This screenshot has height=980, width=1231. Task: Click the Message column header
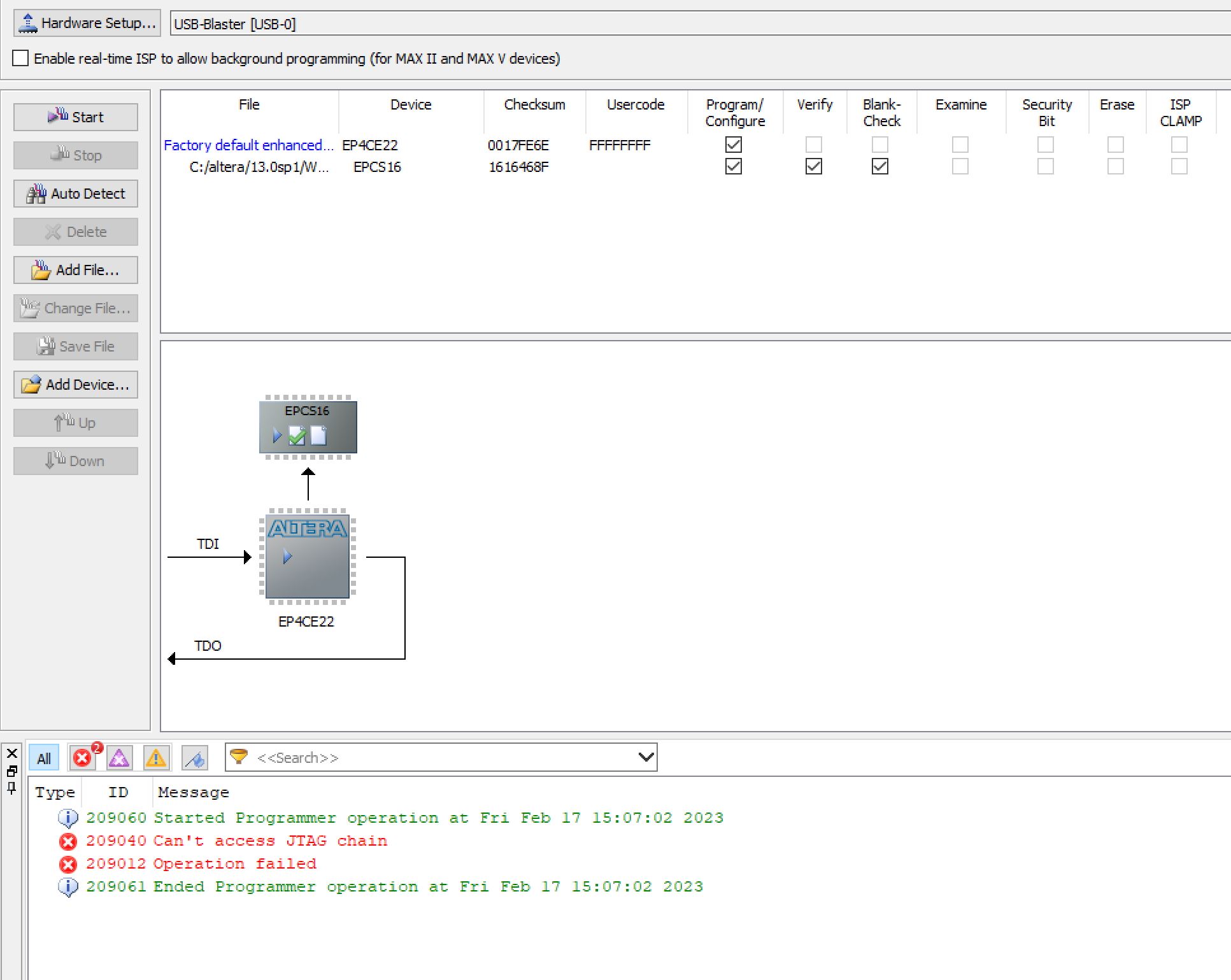(x=194, y=792)
